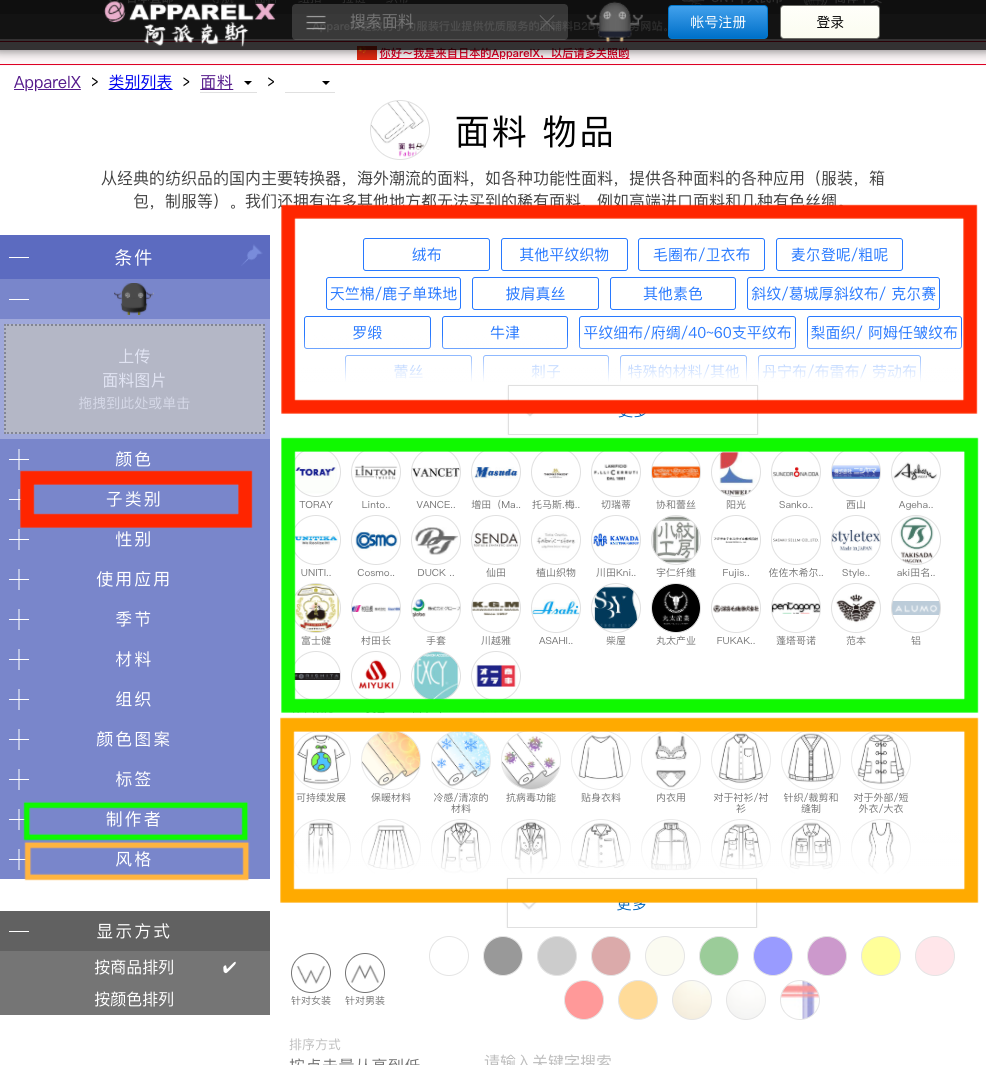Expand the 颜色图案 filter

(19, 740)
